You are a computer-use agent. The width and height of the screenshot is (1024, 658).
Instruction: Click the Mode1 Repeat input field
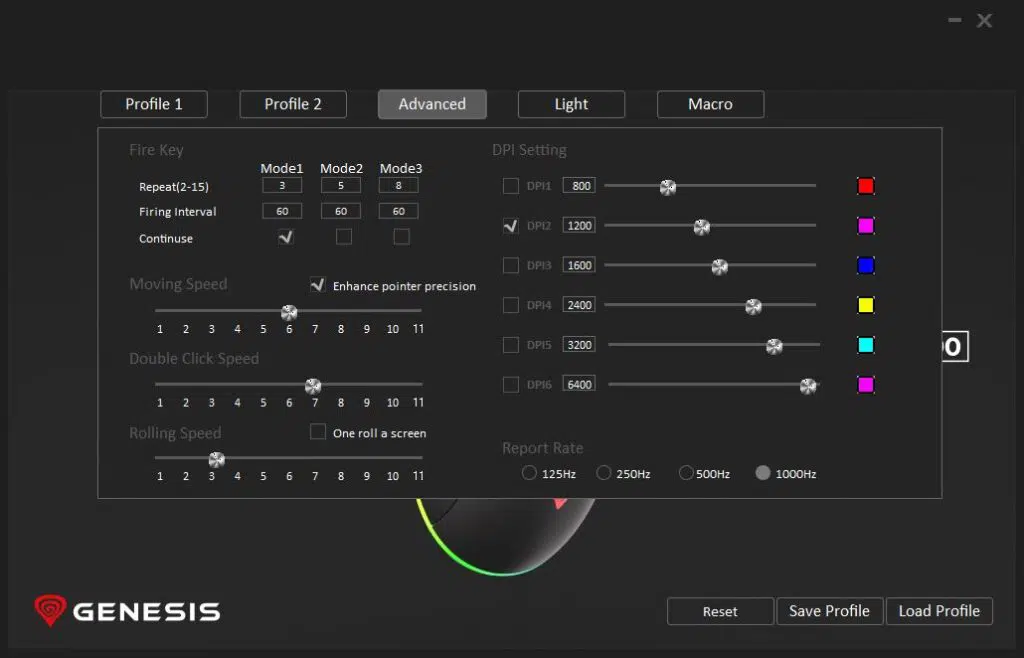click(282, 185)
